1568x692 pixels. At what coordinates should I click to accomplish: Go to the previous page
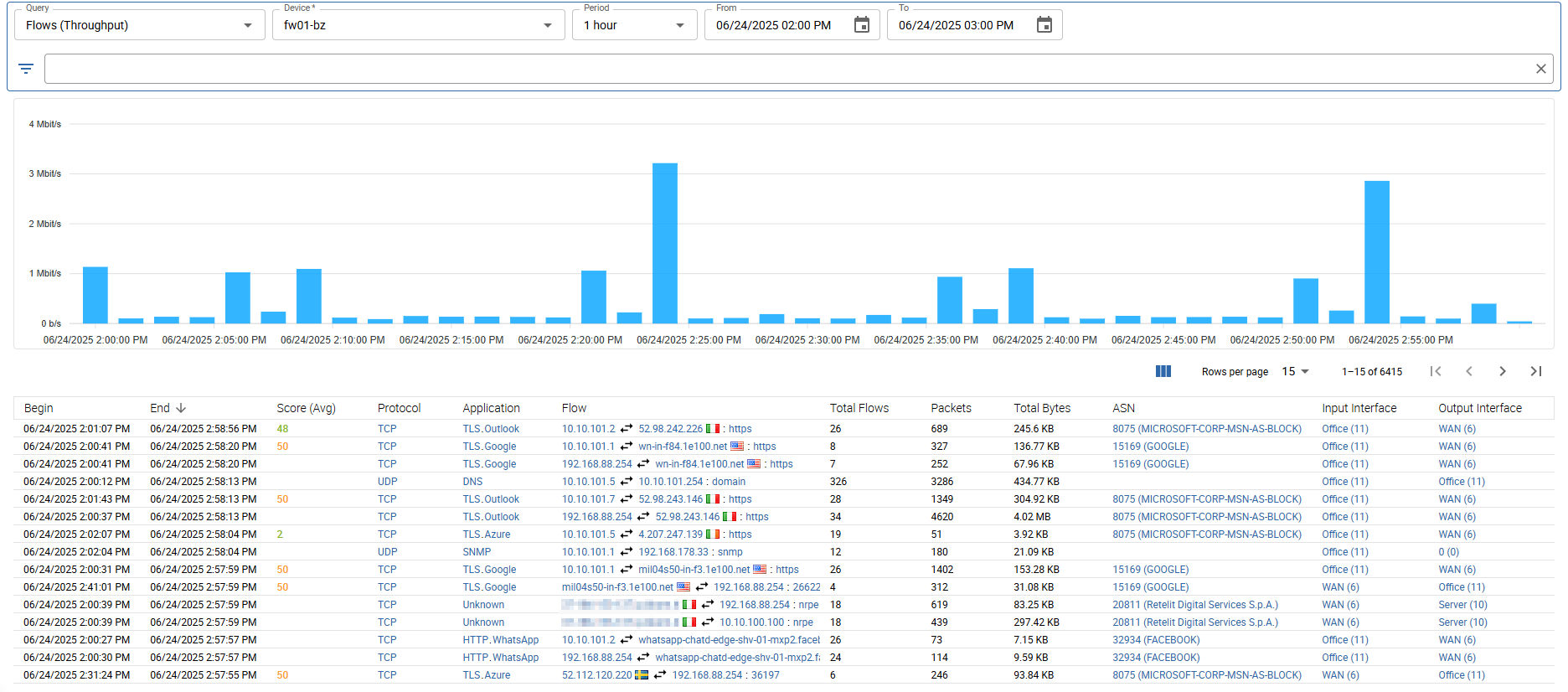[x=1468, y=371]
